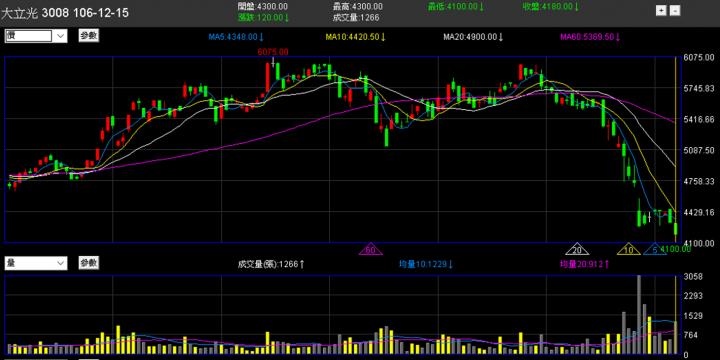This screenshot has width=720, height=360.
Task: Click the 成交量(張):1266 label
Action: 271,264
